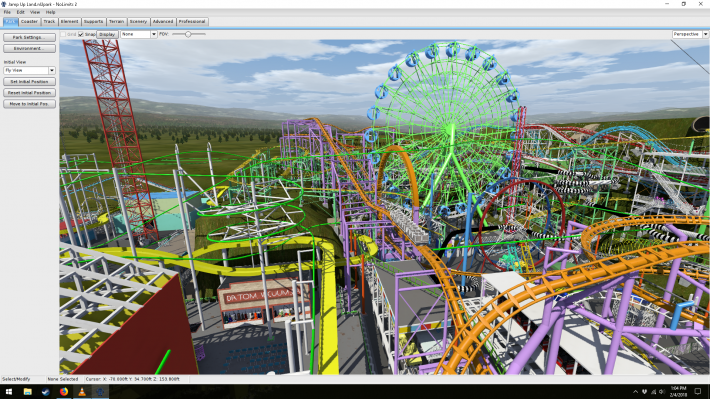The image size is (710, 399).
Task: Switch to the Scenery tab
Action: click(x=138, y=22)
